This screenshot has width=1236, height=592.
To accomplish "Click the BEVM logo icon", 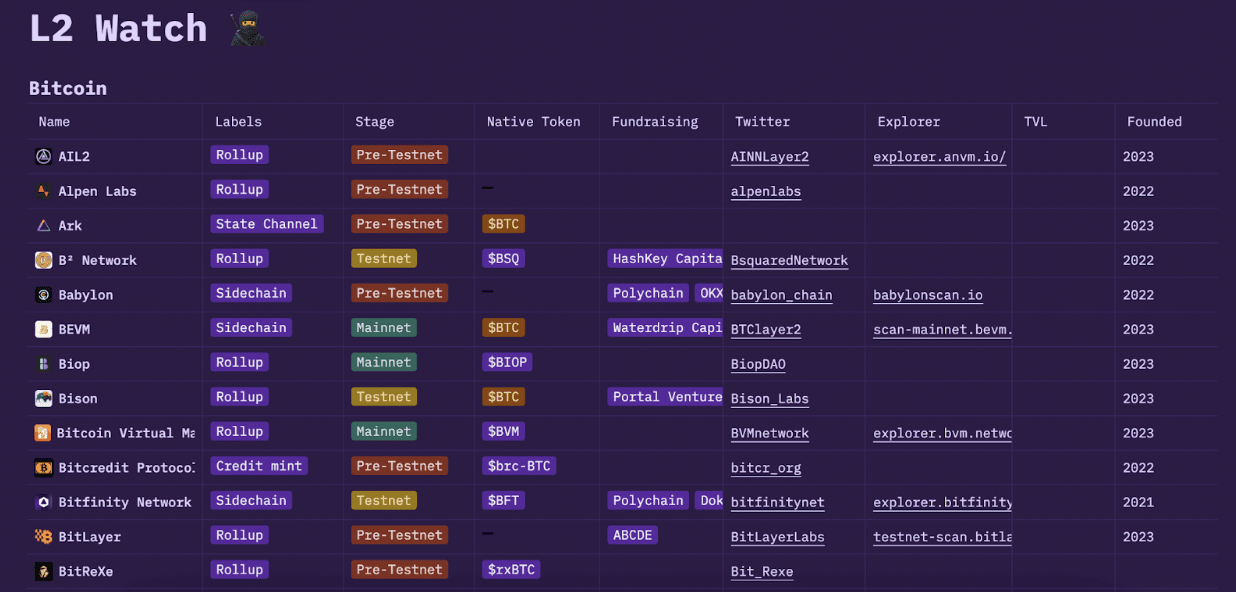I will [43, 329].
